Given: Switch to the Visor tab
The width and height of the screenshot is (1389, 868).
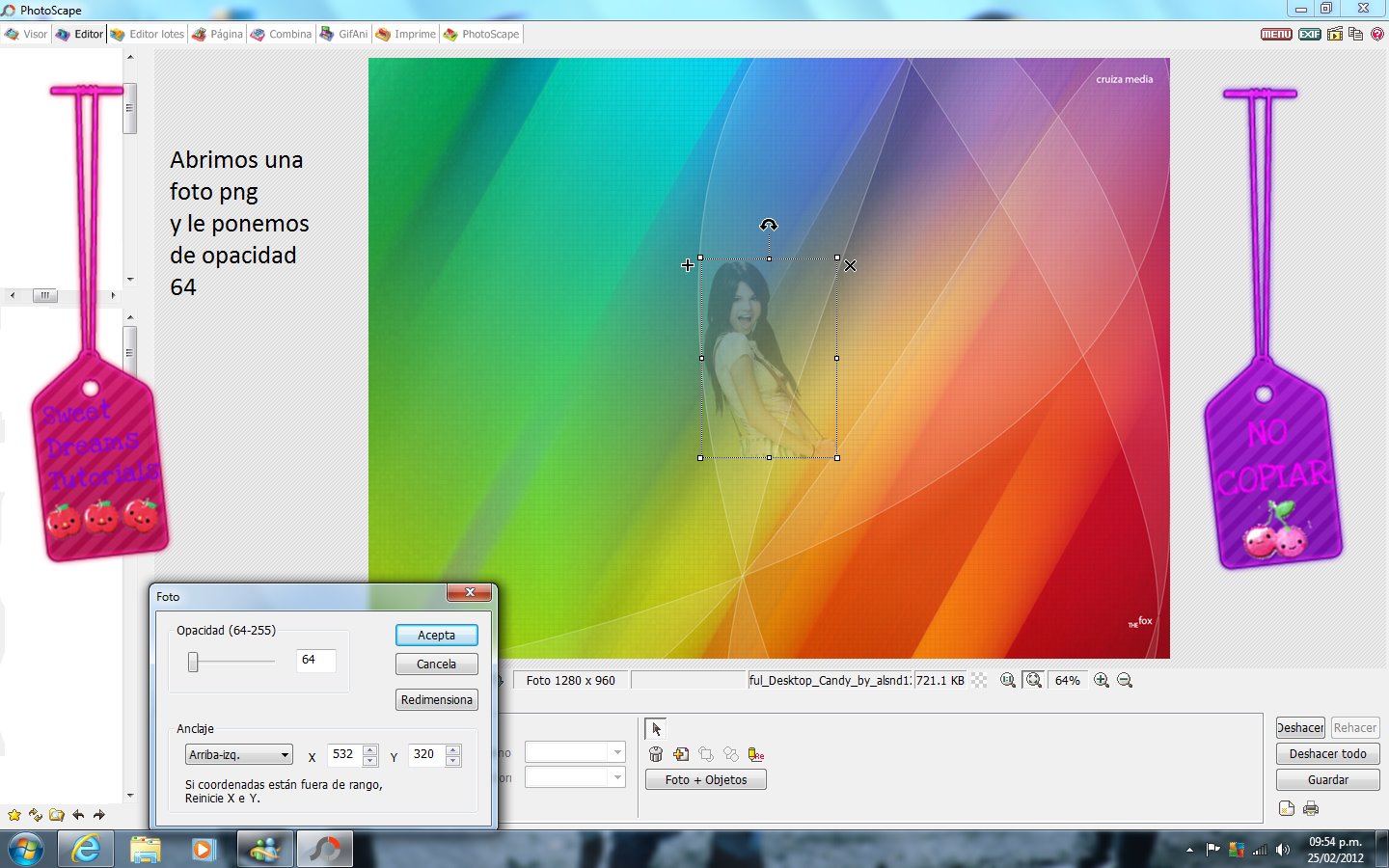Looking at the screenshot, I should [26, 34].
